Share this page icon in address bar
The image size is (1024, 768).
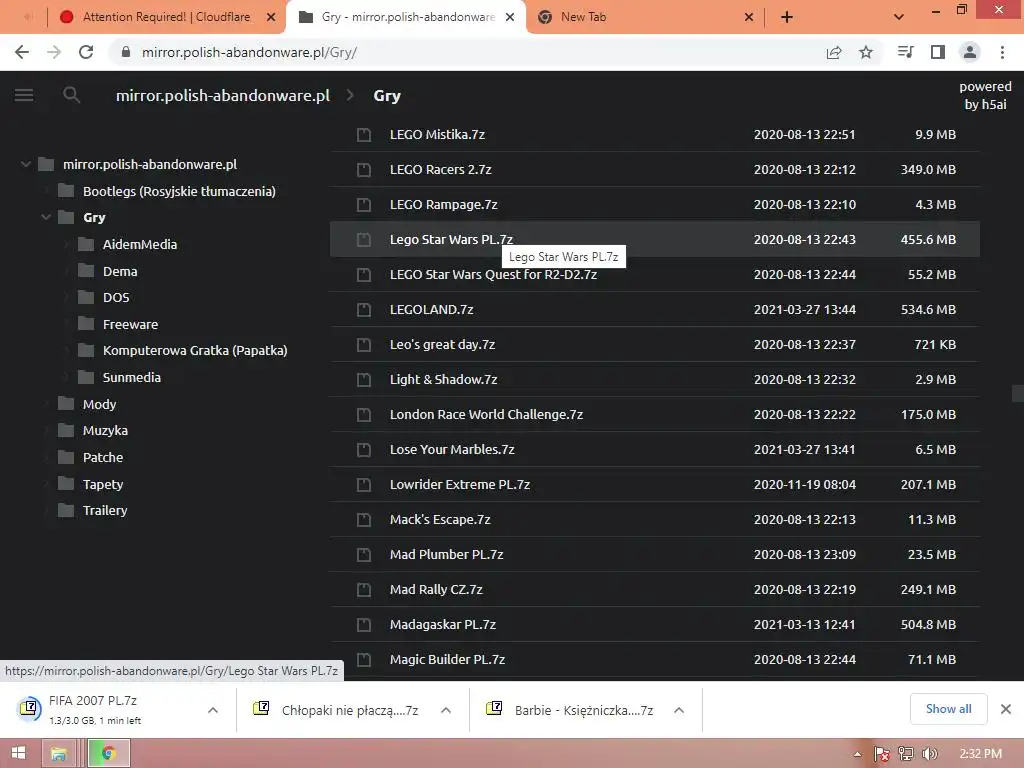[834, 52]
